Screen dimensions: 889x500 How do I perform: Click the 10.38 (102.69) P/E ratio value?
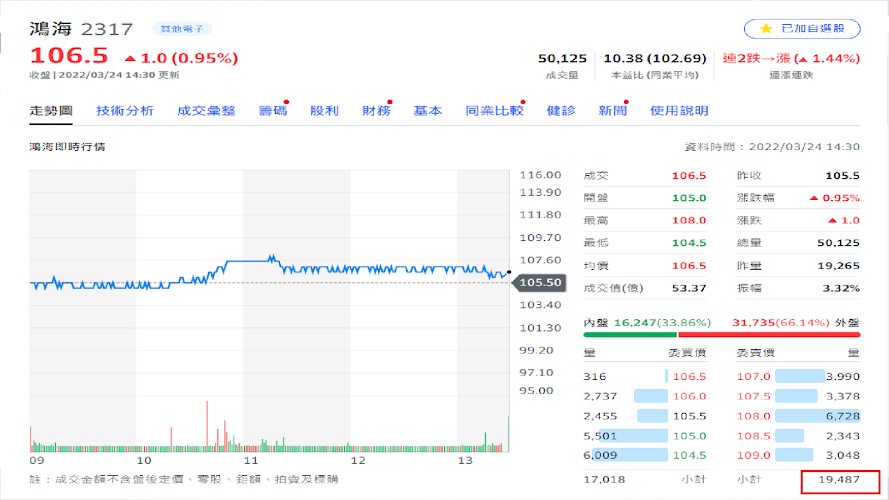[655, 58]
